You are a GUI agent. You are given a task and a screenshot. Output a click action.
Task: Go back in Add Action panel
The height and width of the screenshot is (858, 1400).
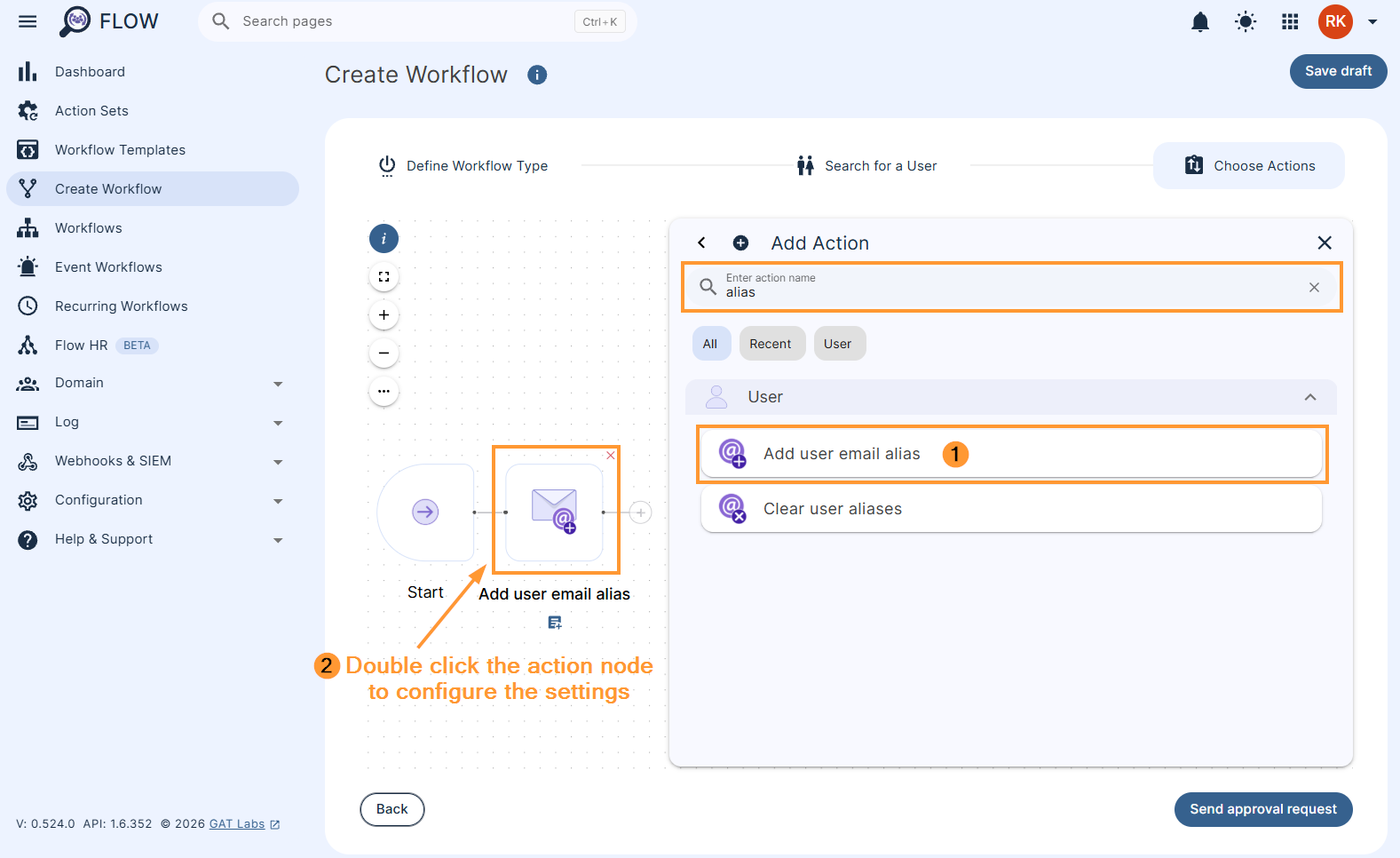pos(701,242)
